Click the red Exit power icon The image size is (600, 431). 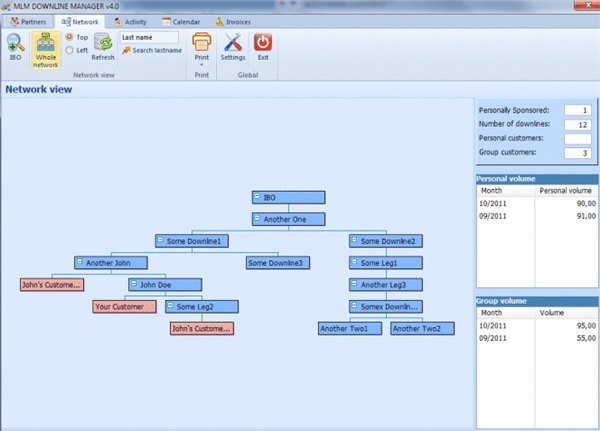coord(263,42)
